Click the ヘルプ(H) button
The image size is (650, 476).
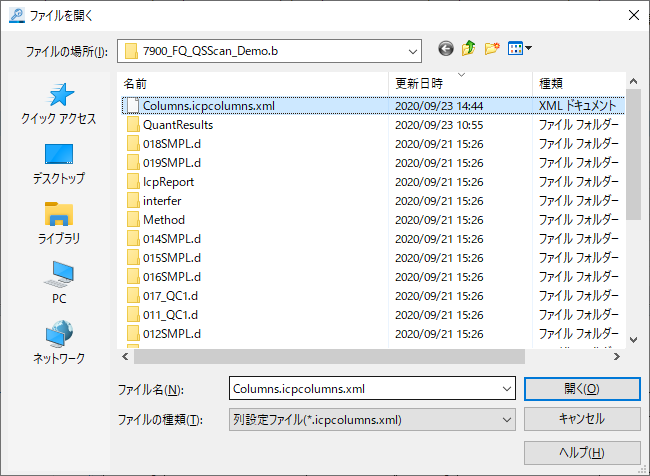582,453
